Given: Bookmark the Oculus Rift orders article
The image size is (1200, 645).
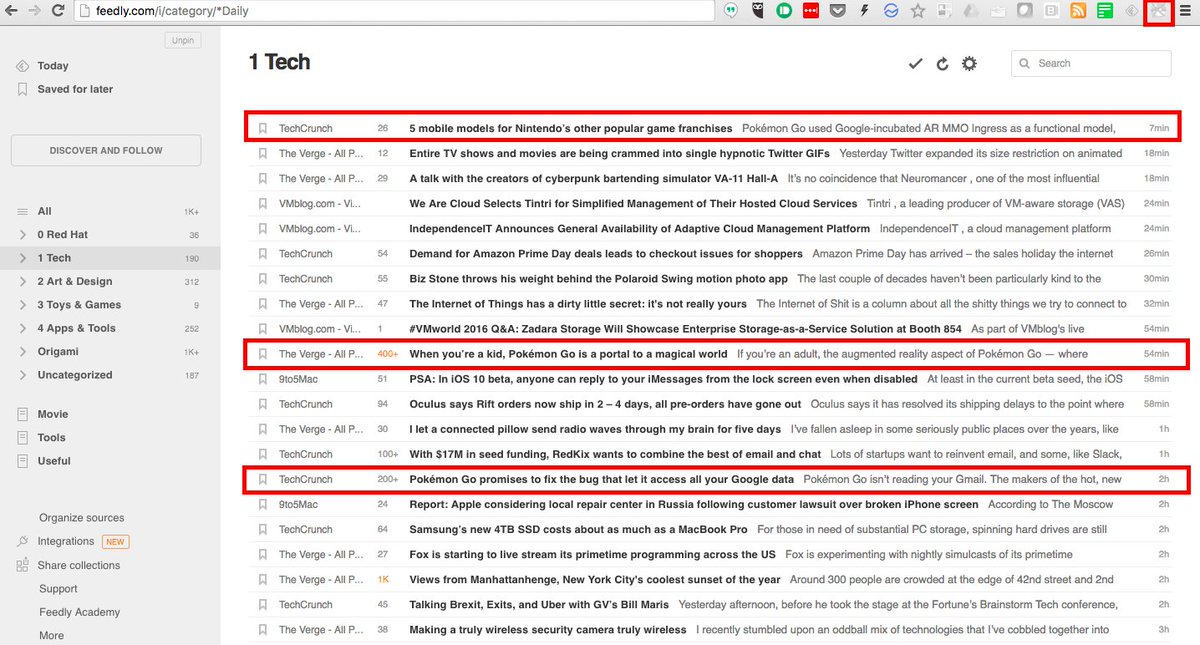Looking at the screenshot, I should (263, 404).
